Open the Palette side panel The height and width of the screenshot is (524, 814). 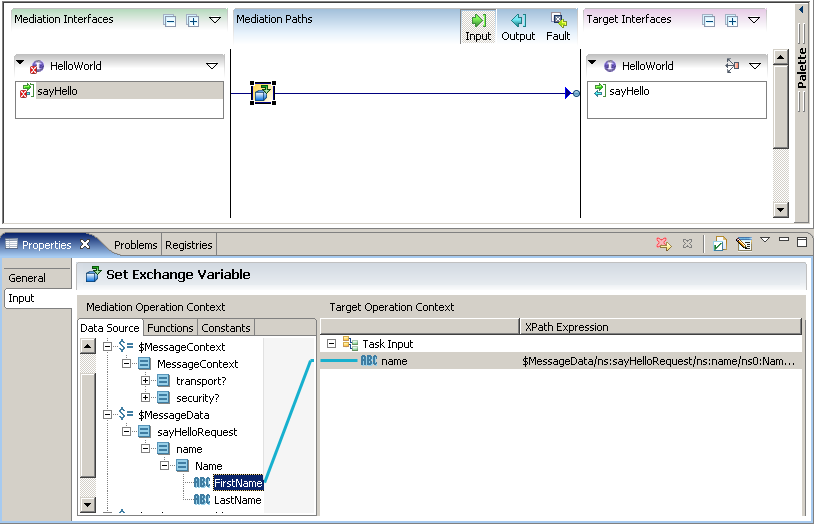[x=802, y=68]
